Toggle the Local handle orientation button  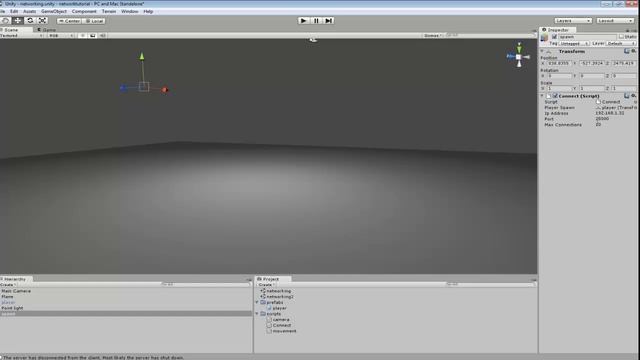94,21
